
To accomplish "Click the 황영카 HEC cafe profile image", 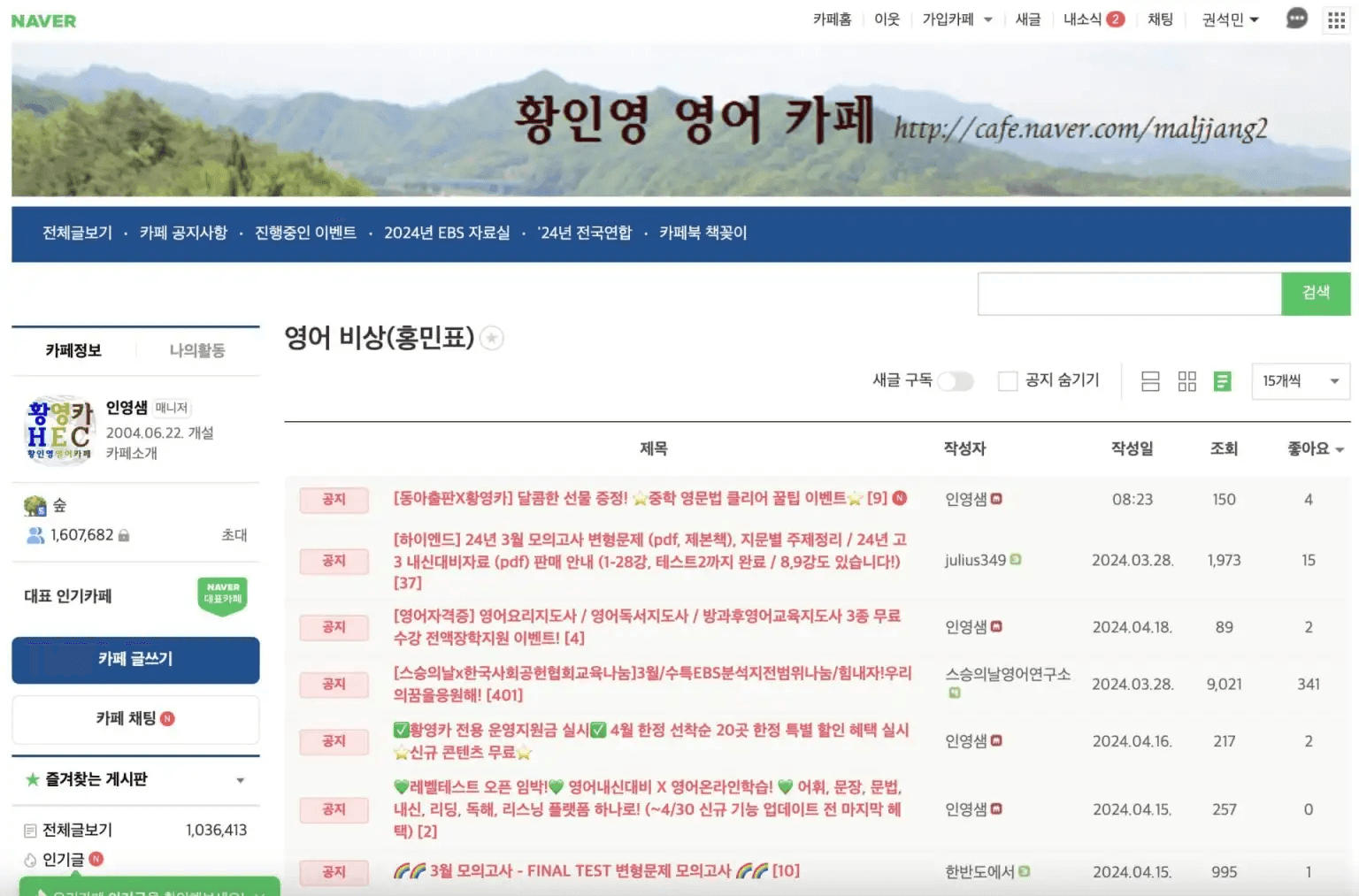I will coord(59,430).
